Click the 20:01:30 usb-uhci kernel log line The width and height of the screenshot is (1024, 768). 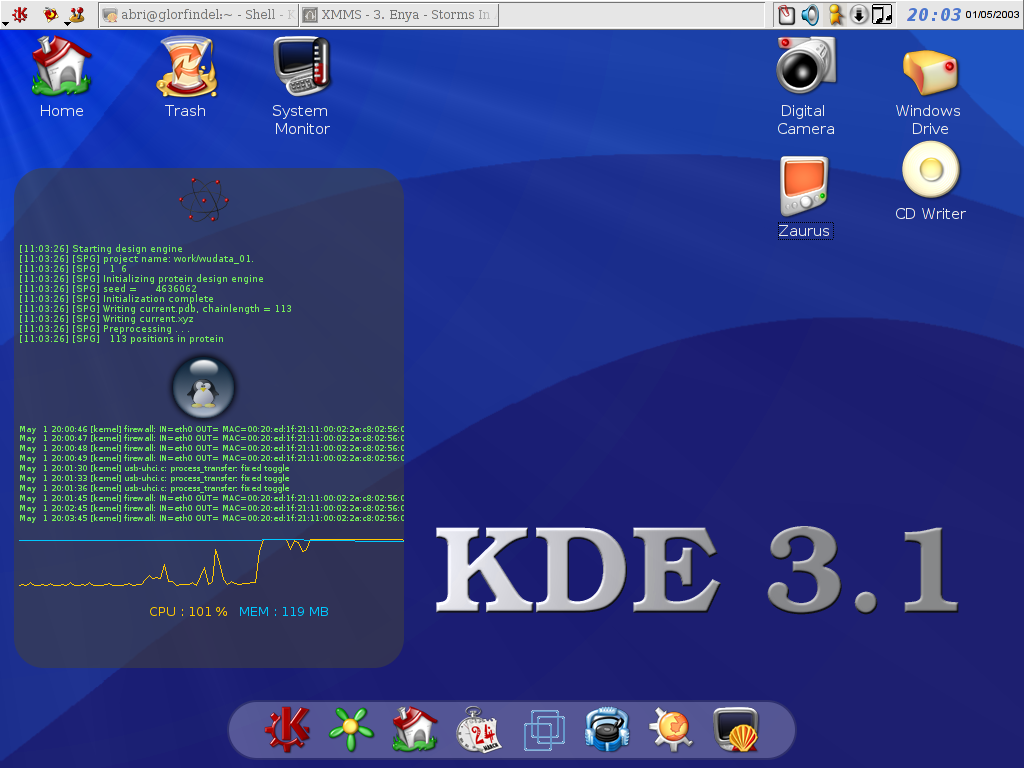(x=154, y=468)
